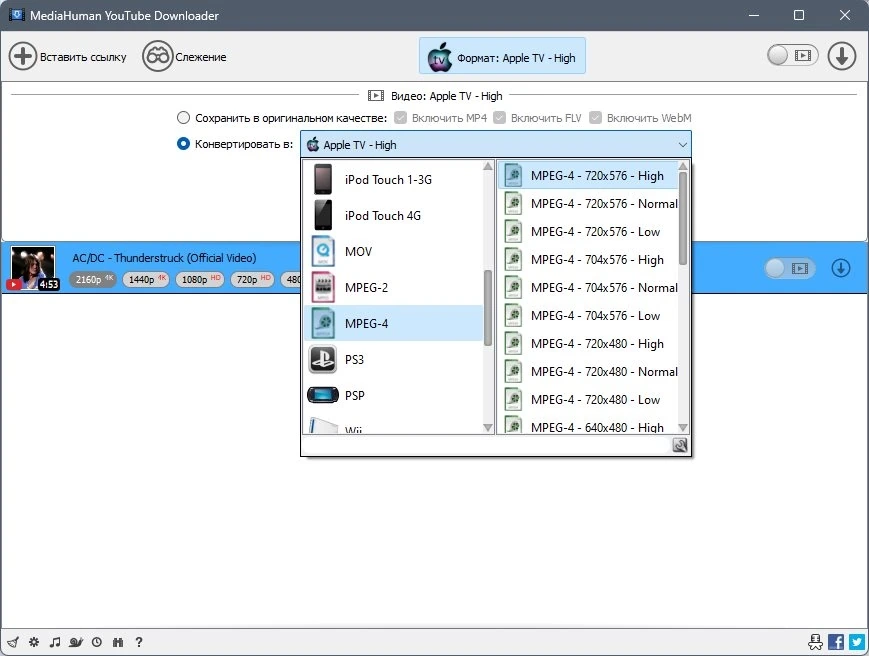Toggle the video mode switch in top toolbar

tap(793, 55)
